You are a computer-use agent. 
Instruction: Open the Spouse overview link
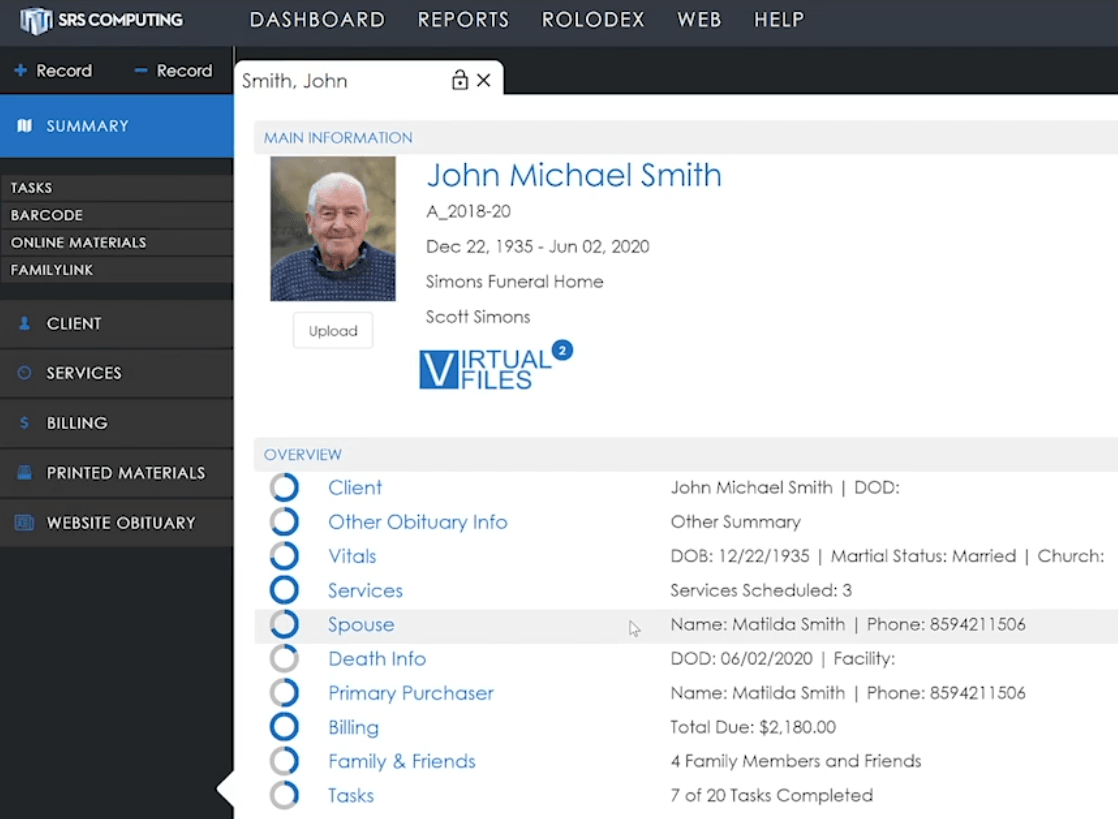361,624
